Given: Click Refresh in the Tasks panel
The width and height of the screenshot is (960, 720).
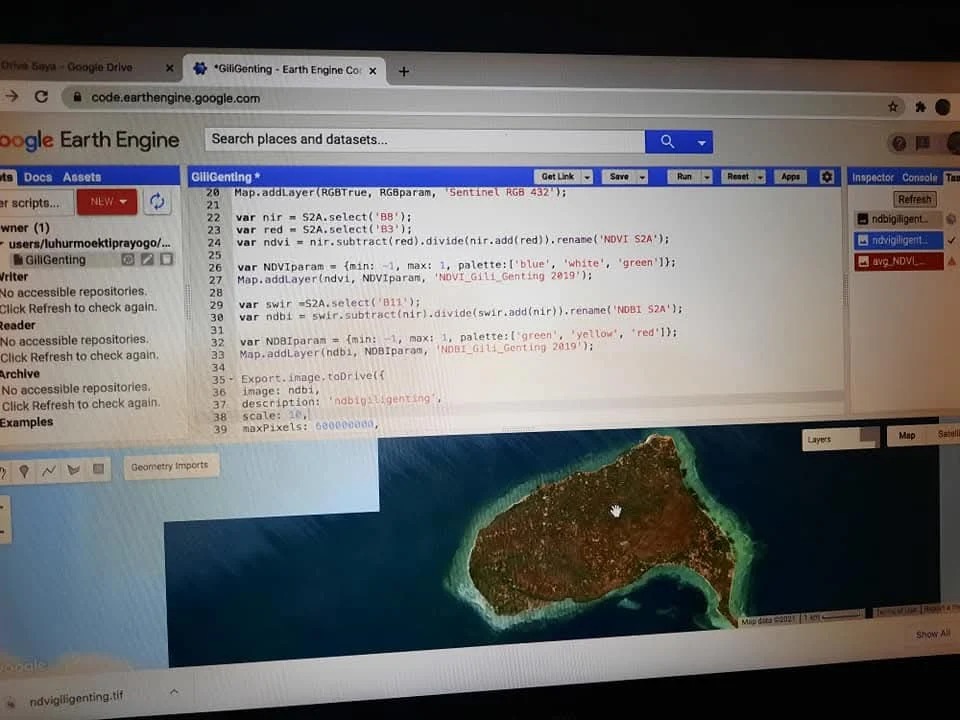Looking at the screenshot, I should [915, 200].
